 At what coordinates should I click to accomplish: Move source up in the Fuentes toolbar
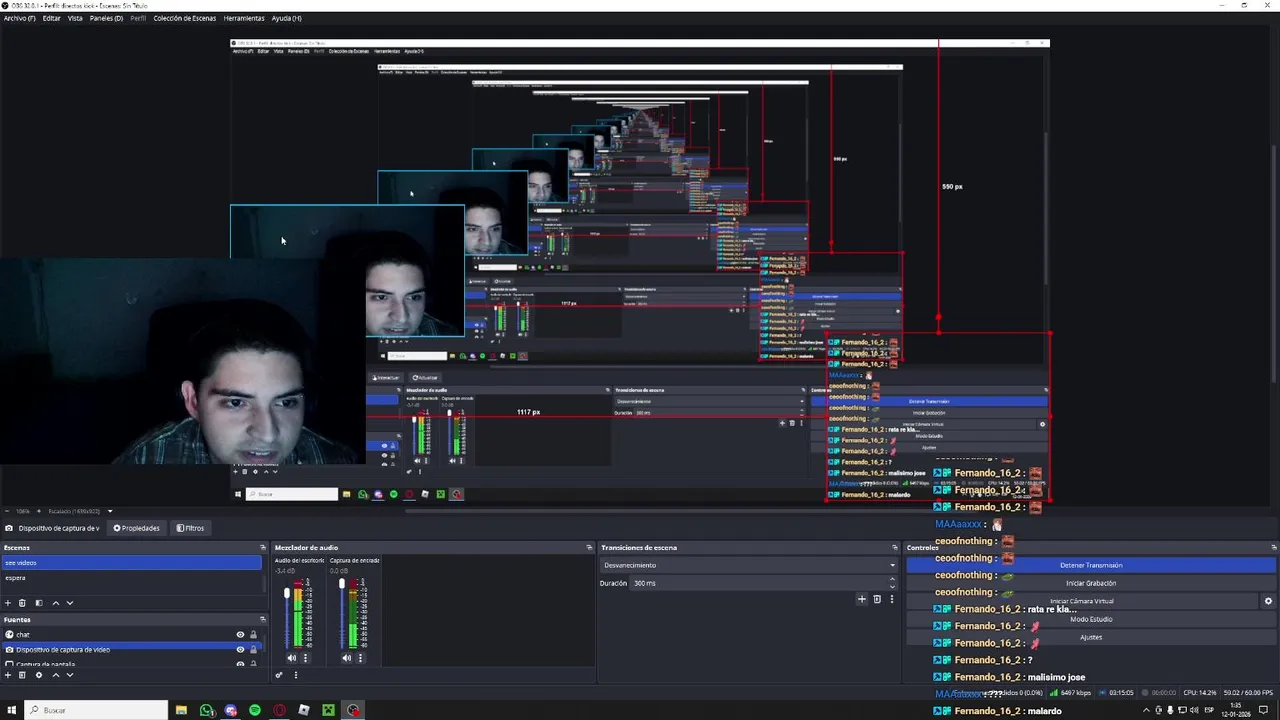coord(55,675)
